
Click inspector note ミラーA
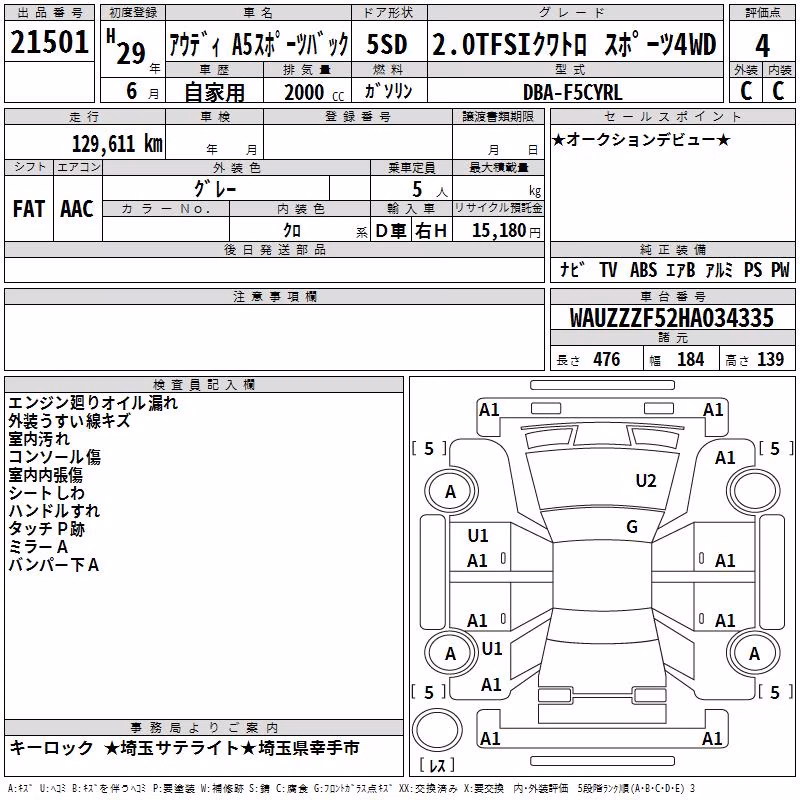pyautogui.click(x=38, y=547)
